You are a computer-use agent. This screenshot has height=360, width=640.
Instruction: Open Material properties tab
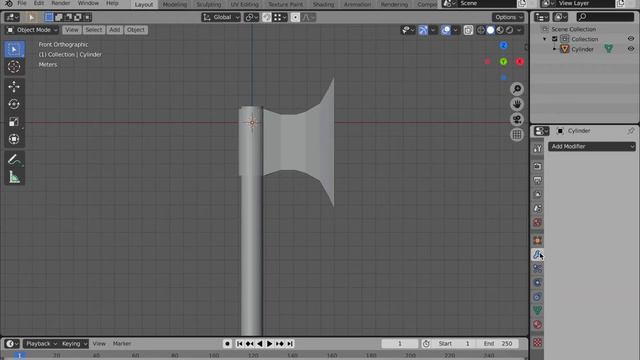(x=538, y=325)
